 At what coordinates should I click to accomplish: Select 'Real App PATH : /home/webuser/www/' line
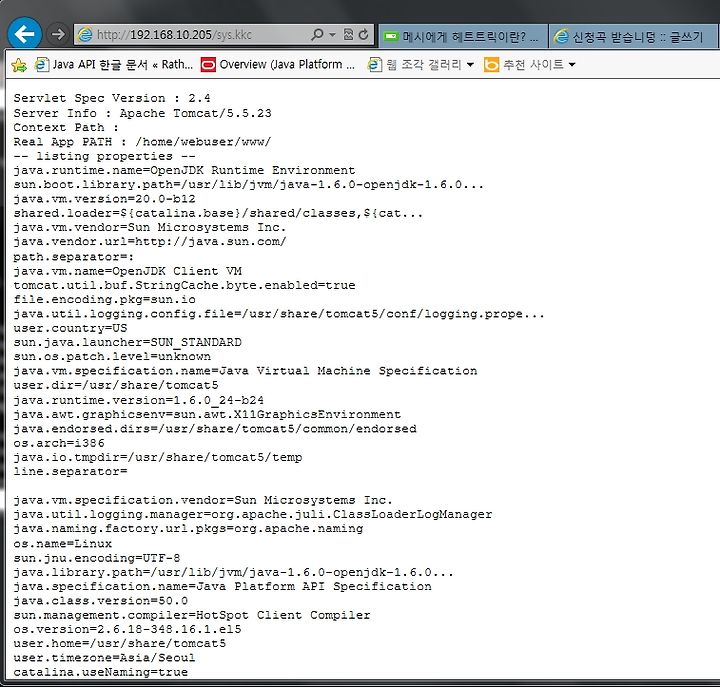(x=142, y=141)
